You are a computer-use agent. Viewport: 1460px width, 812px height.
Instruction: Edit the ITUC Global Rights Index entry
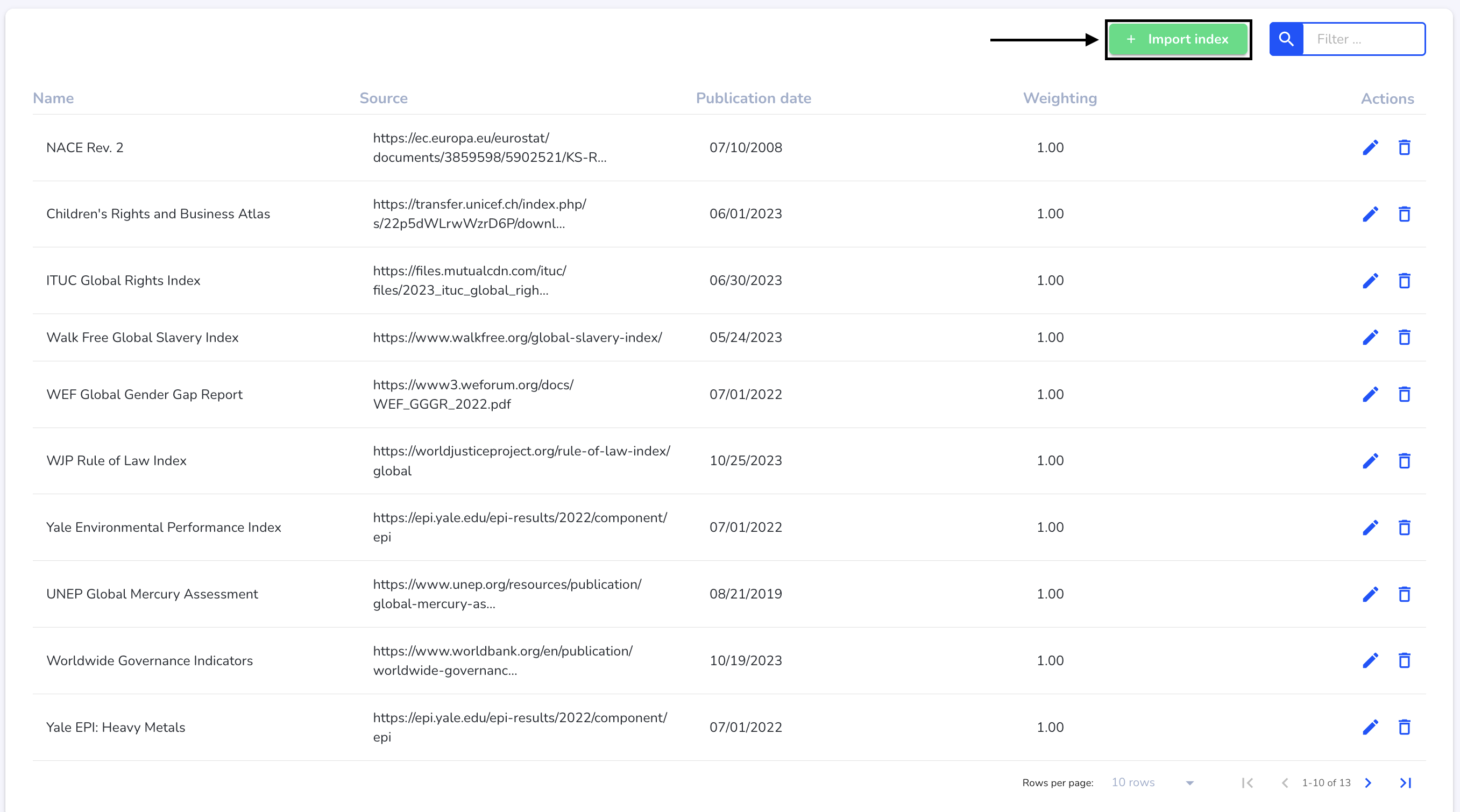tap(1370, 281)
